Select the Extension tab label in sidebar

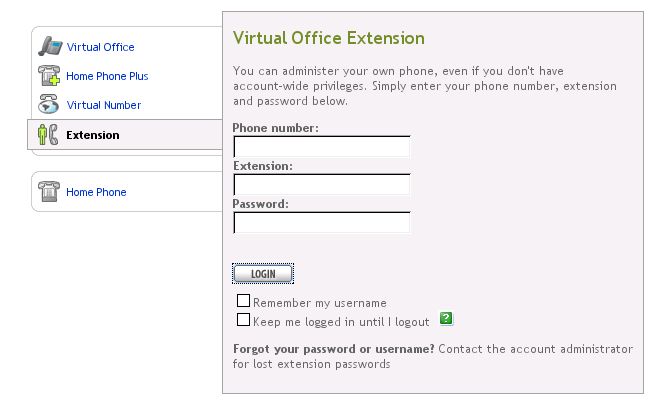click(92, 135)
